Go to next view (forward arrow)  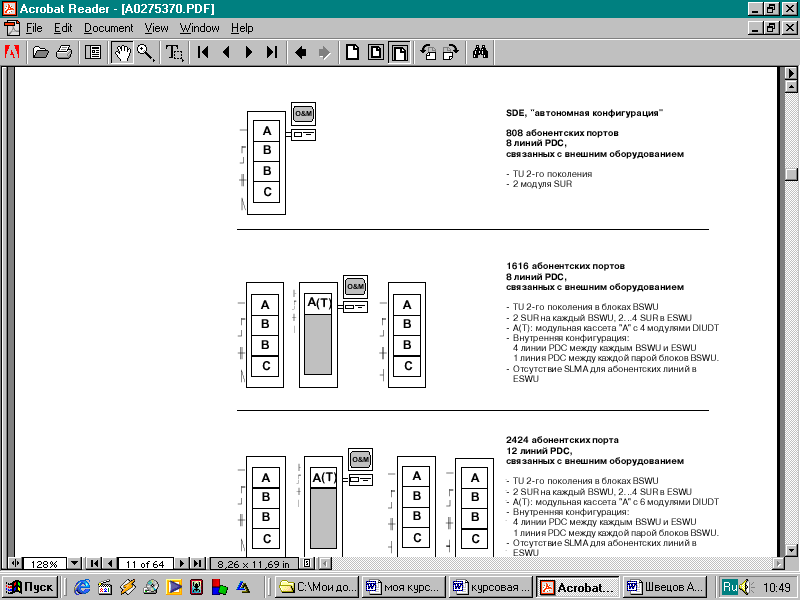[324, 53]
